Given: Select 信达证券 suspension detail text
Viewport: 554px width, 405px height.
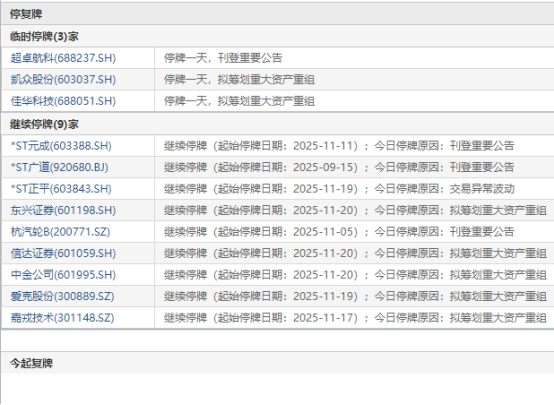Looking at the screenshot, I should [355, 253].
